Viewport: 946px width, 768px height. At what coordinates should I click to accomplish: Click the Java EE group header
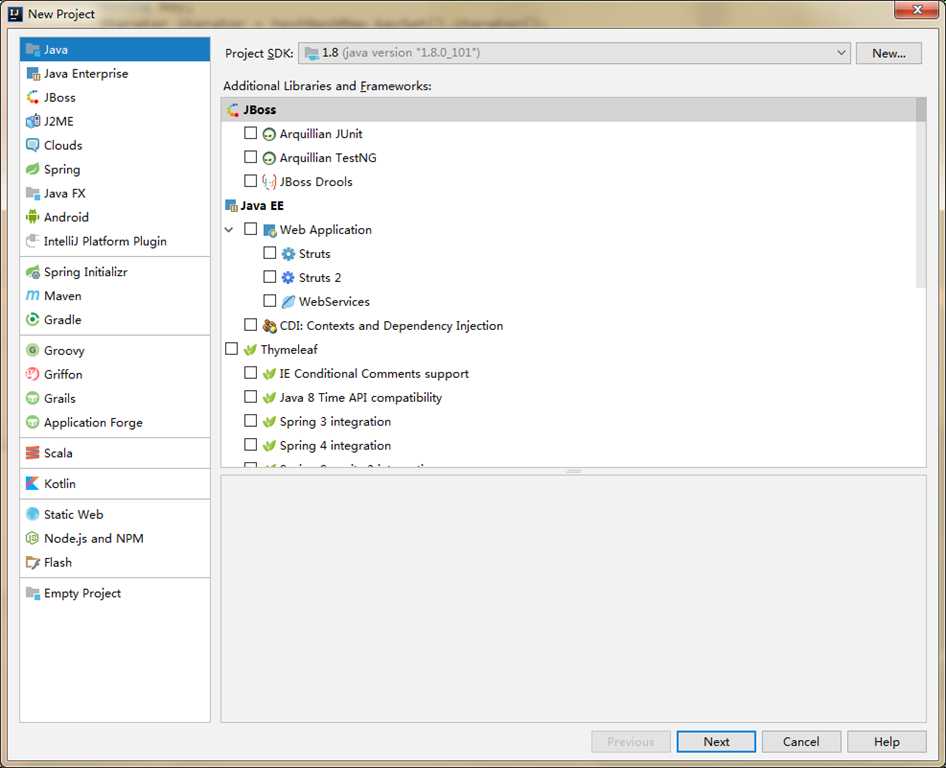(x=568, y=206)
